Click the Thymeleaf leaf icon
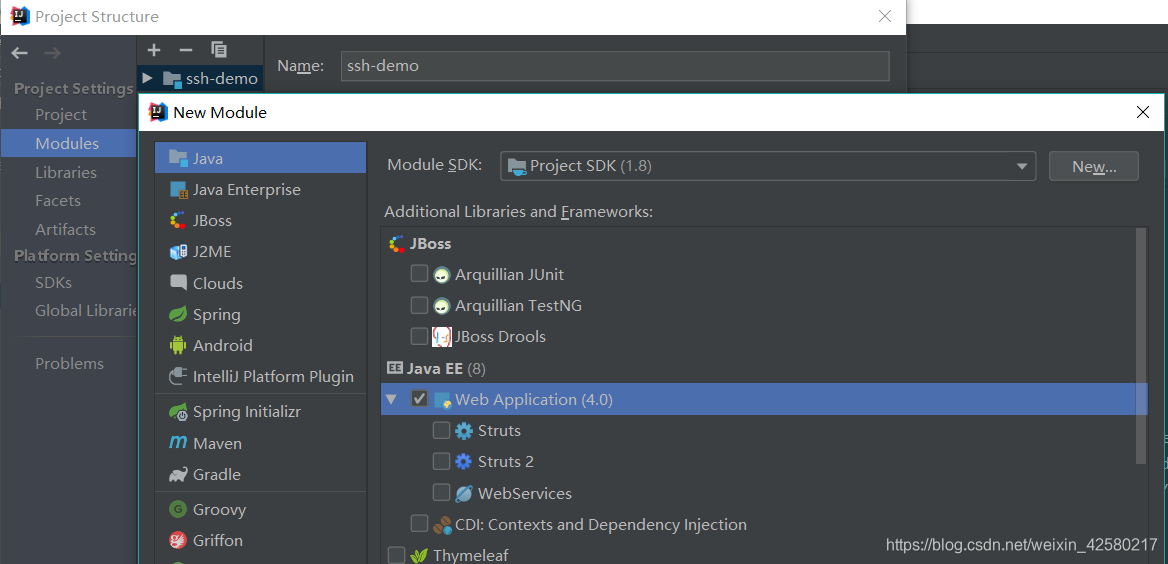Screen dimensions: 1168x564 click(419, 555)
